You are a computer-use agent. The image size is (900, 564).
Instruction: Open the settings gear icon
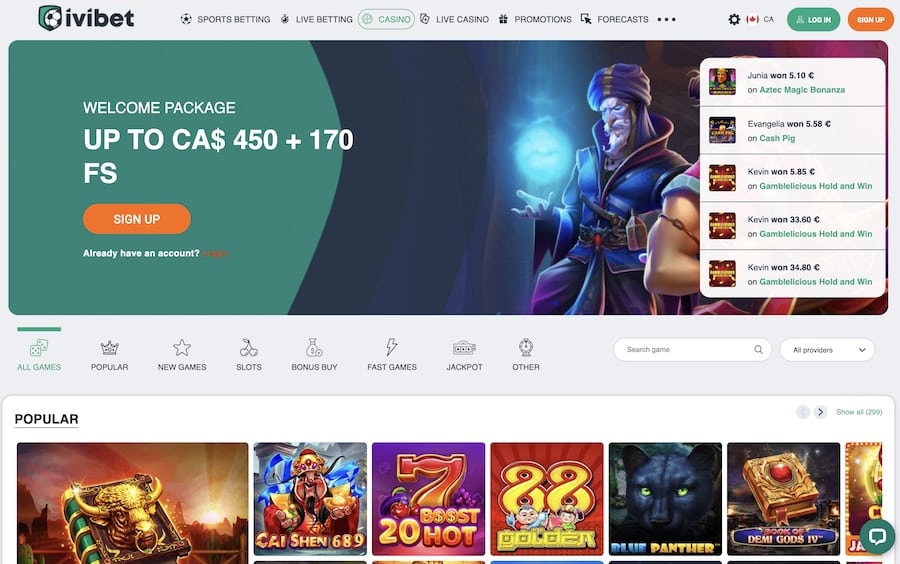(734, 20)
